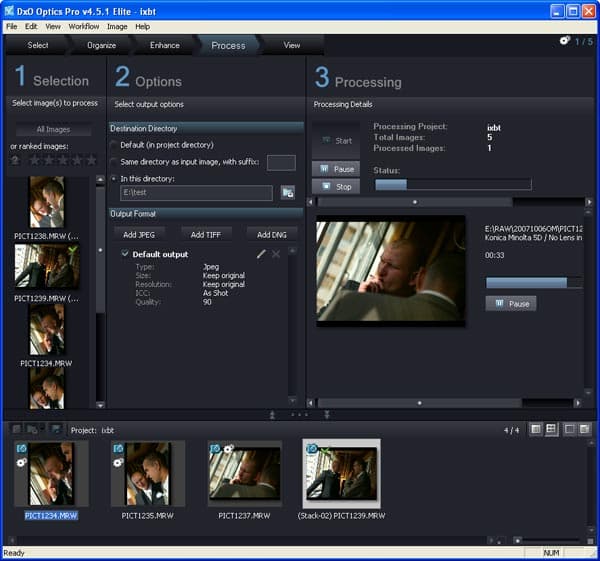Click the green check on PICT1239.MRW in the selection list
Screen dimensions: 600x561
pyautogui.click(x=72, y=250)
